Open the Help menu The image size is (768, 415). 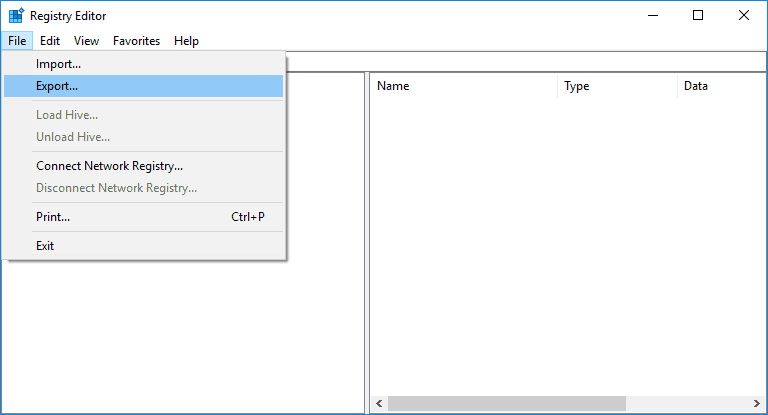coord(186,41)
